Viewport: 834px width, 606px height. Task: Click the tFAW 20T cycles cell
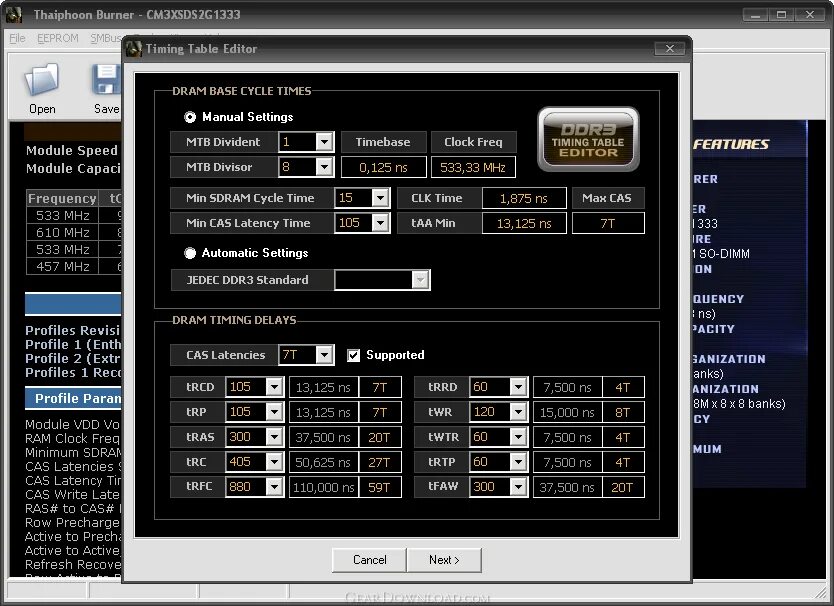coord(623,487)
